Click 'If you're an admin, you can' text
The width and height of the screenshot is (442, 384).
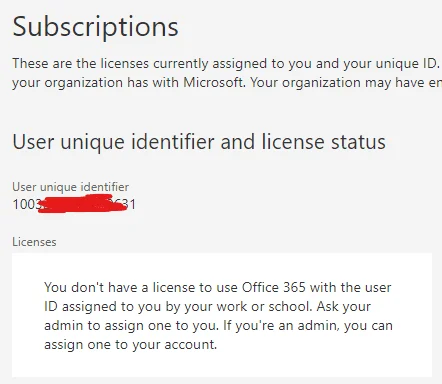[x=308, y=325]
